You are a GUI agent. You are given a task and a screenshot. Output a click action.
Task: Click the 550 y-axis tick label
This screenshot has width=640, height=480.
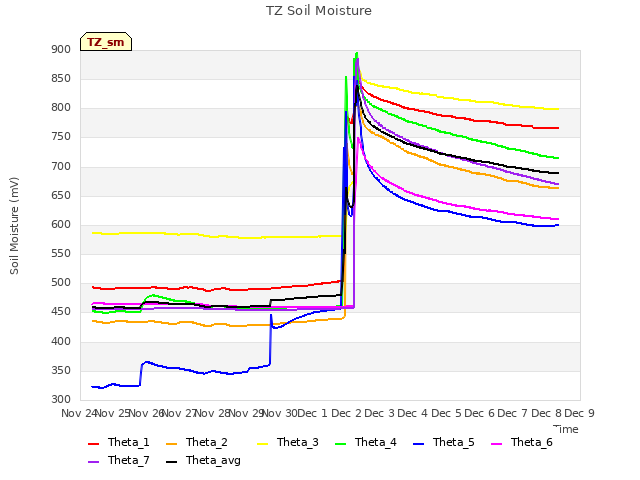[x=61, y=253]
